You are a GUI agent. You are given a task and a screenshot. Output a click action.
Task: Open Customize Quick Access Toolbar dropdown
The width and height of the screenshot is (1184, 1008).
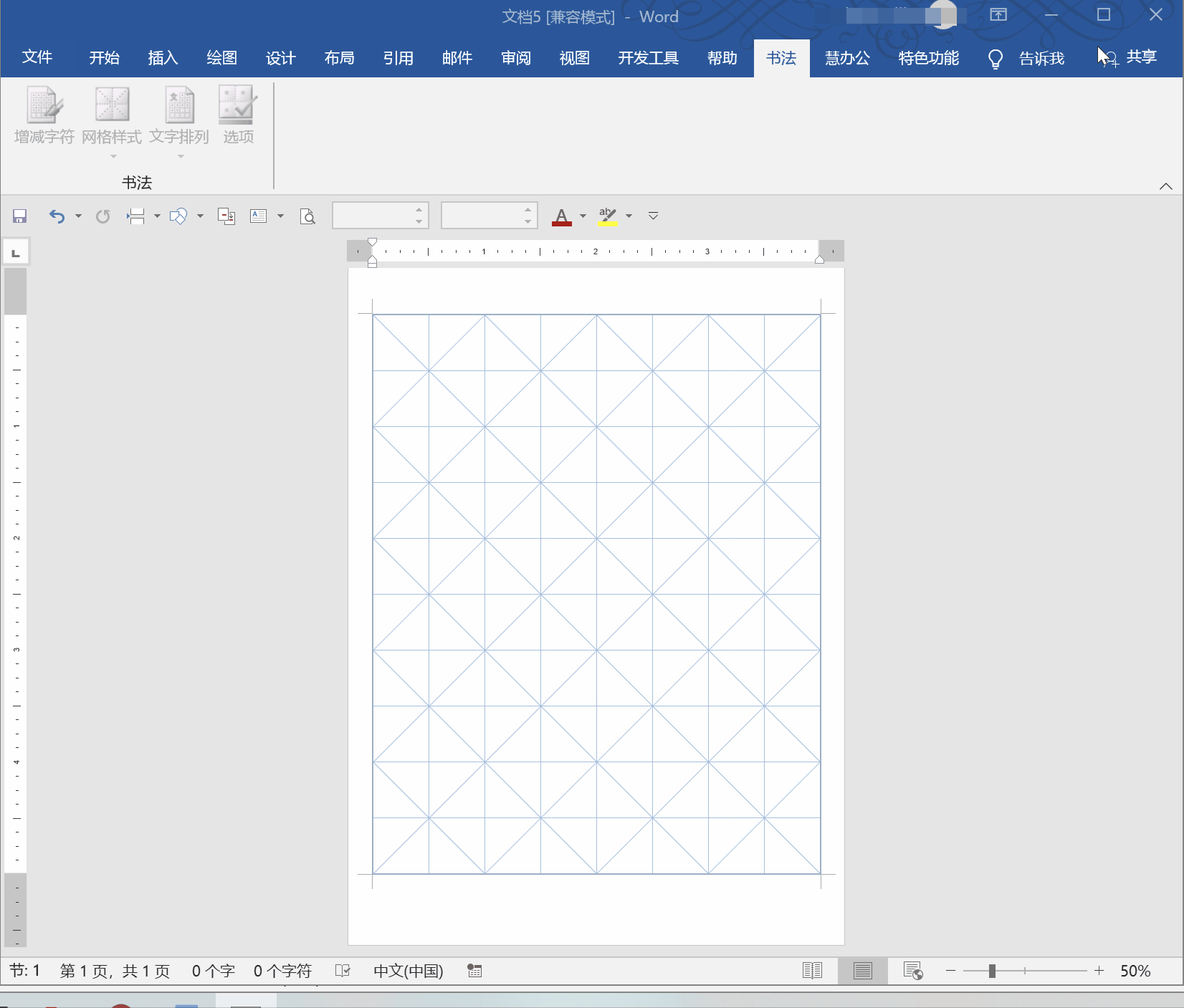[653, 216]
